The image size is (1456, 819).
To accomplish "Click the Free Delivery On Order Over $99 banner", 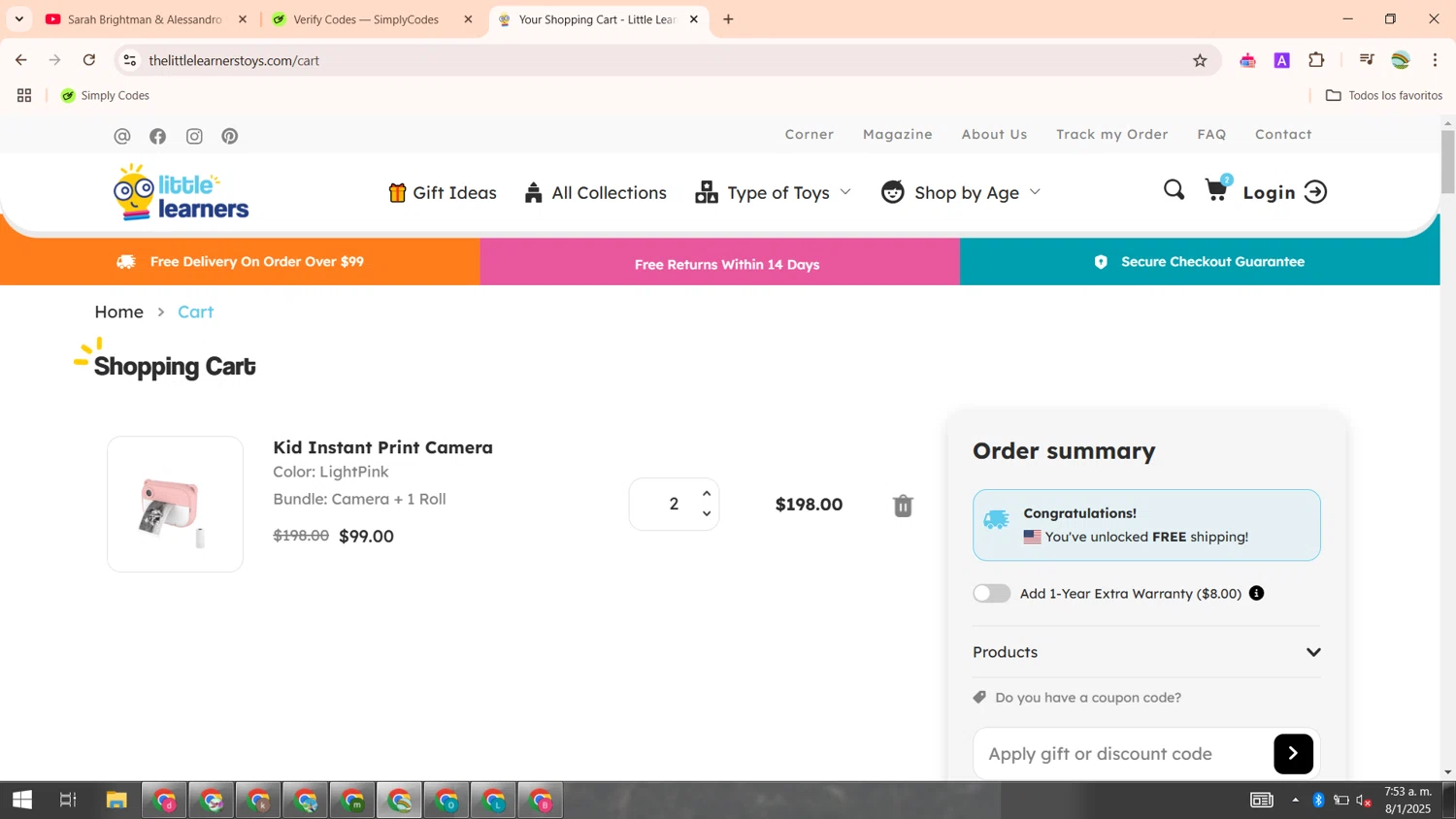I will click(x=240, y=262).
